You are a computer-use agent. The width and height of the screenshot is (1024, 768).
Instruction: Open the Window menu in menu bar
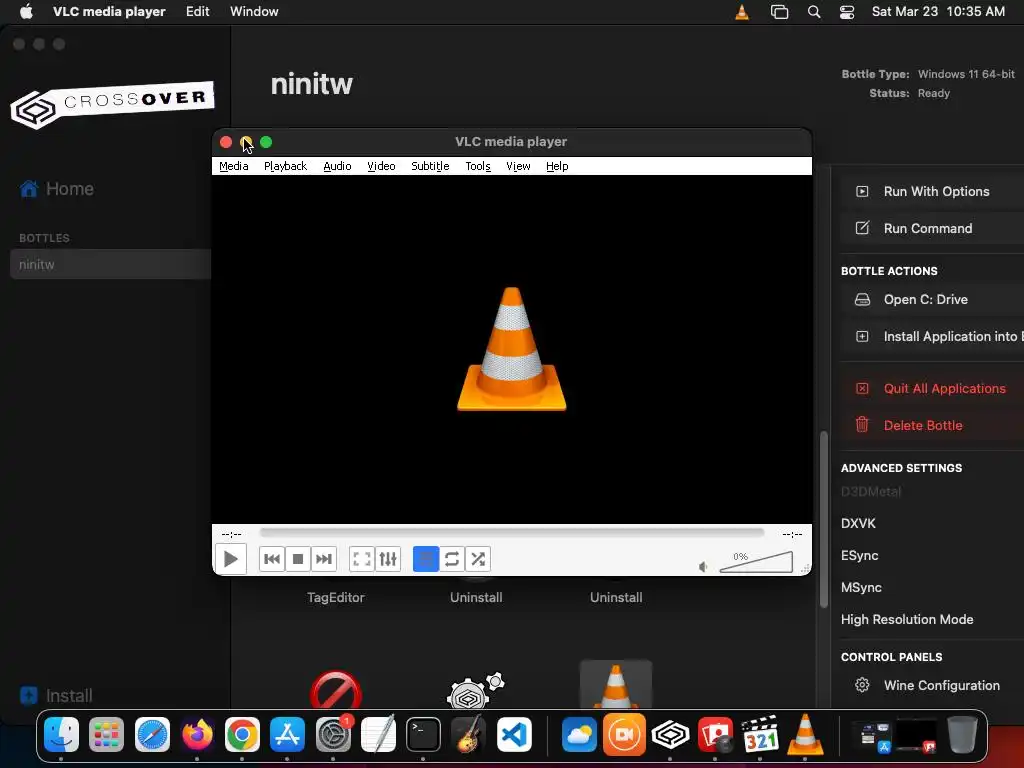(x=254, y=11)
